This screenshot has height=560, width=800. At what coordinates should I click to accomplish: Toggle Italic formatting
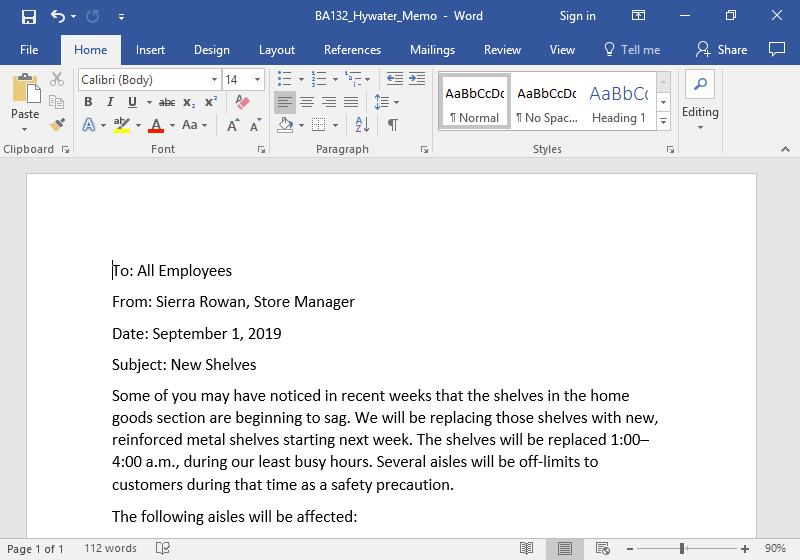[x=110, y=102]
